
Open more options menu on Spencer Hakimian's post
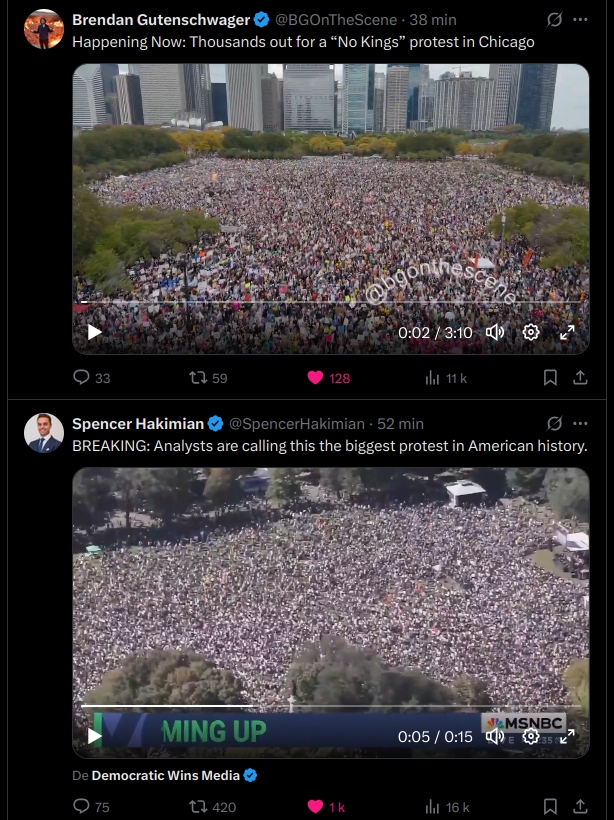580,424
